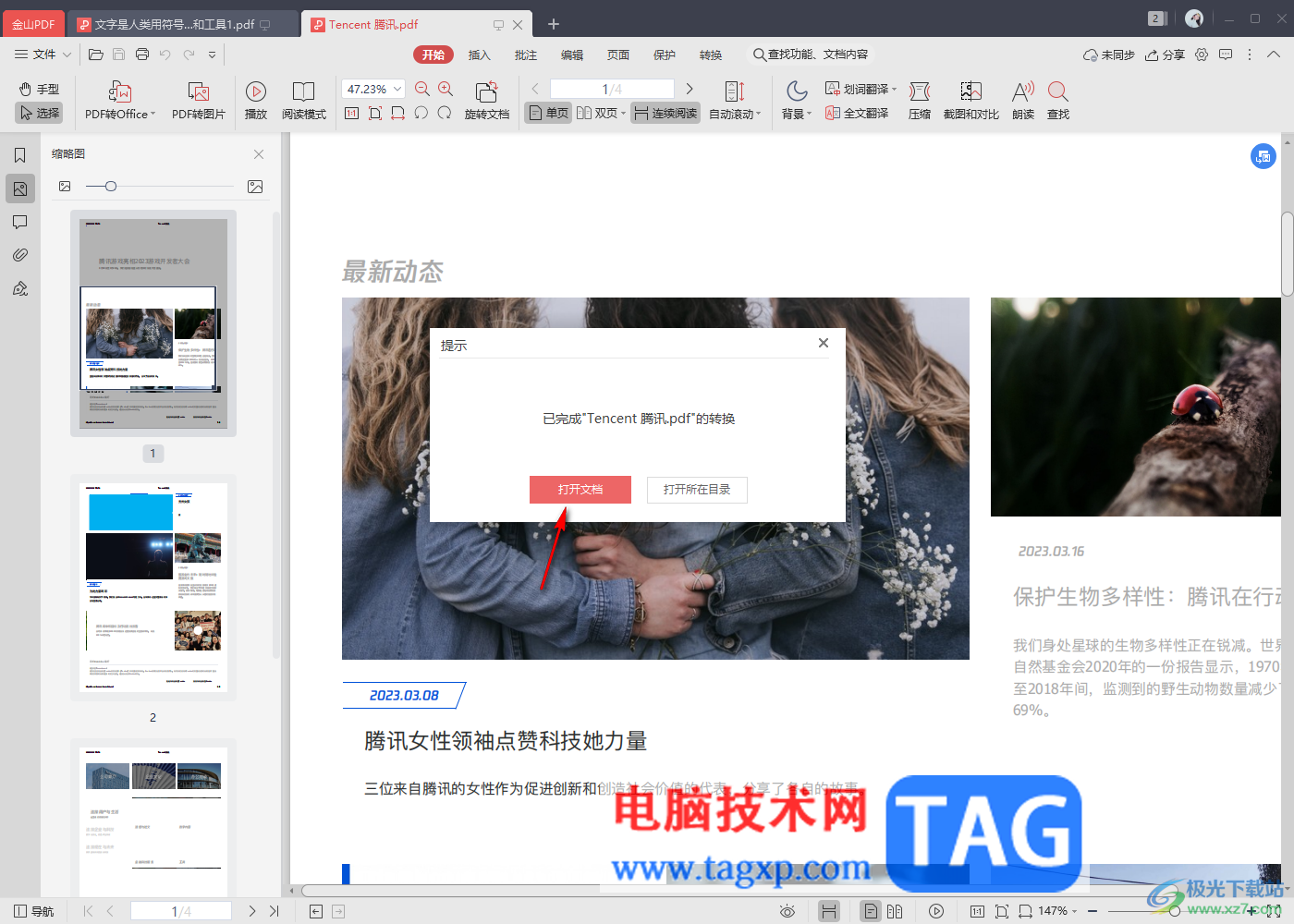Open the signature panel in sidebar
Screen dimensions: 1294x924
point(20,288)
